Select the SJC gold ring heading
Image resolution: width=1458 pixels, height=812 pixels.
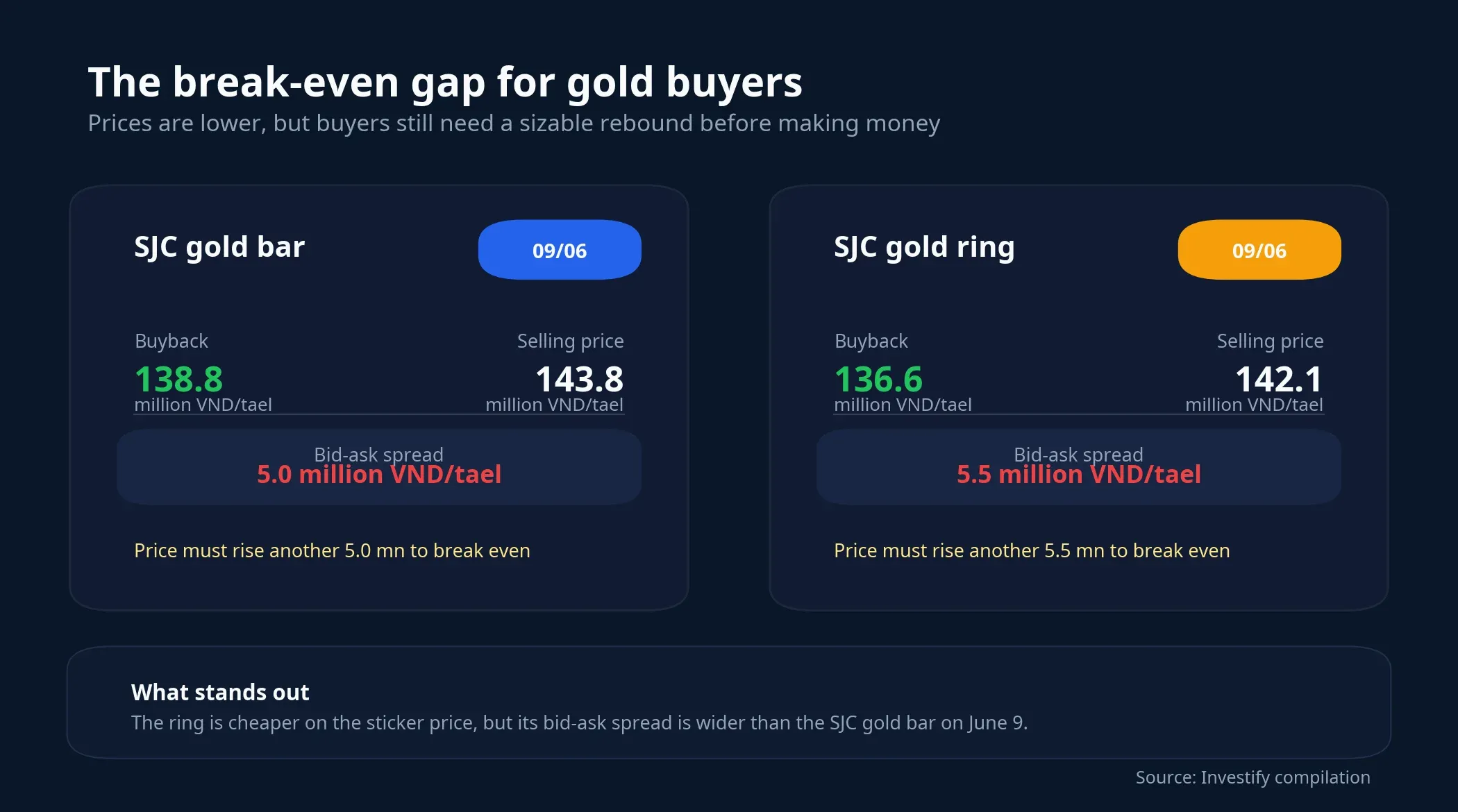[924, 247]
